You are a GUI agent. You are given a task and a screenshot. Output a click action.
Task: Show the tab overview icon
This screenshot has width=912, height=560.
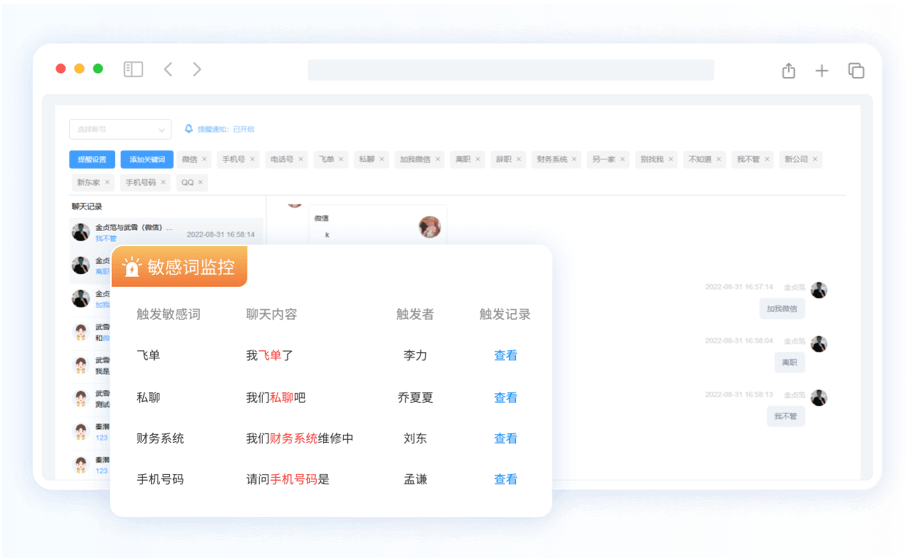click(x=856, y=70)
